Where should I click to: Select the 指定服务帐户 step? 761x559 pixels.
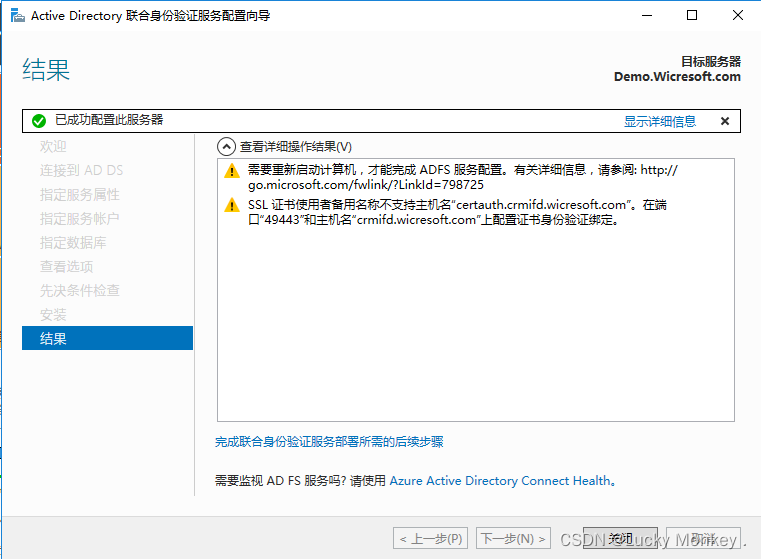tap(80, 218)
